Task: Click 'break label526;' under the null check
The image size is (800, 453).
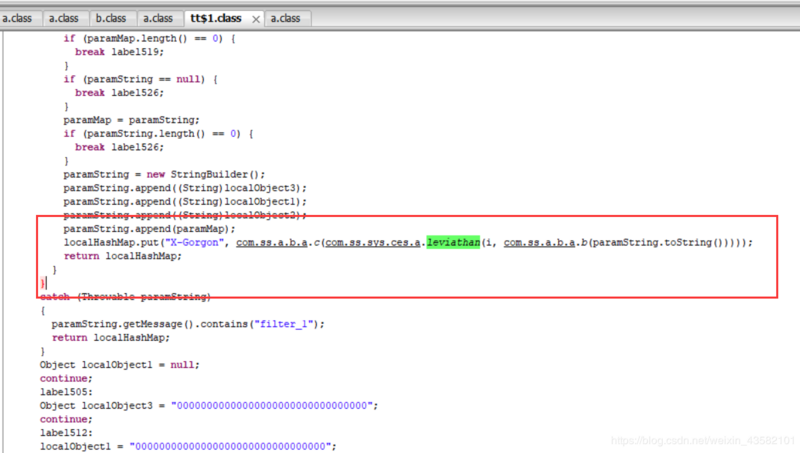Action: (x=119, y=93)
